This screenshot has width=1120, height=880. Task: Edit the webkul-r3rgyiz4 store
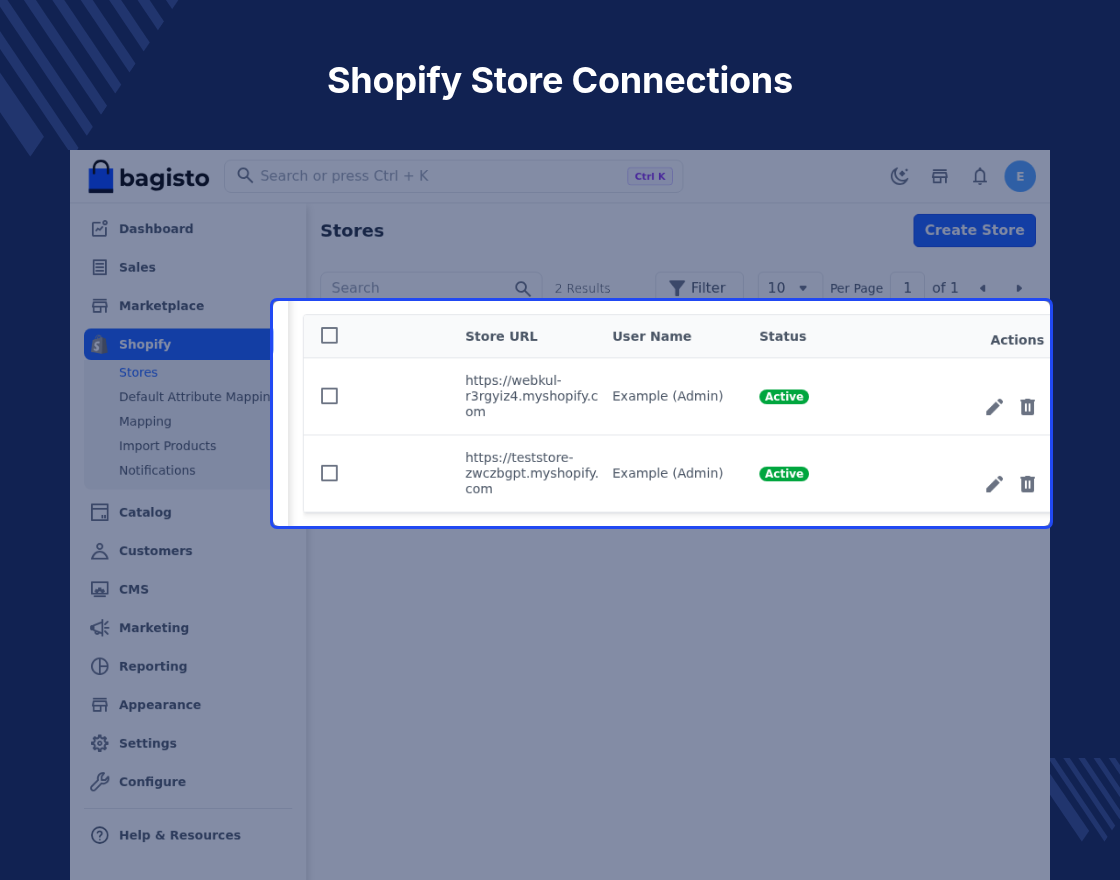(994, 407)
